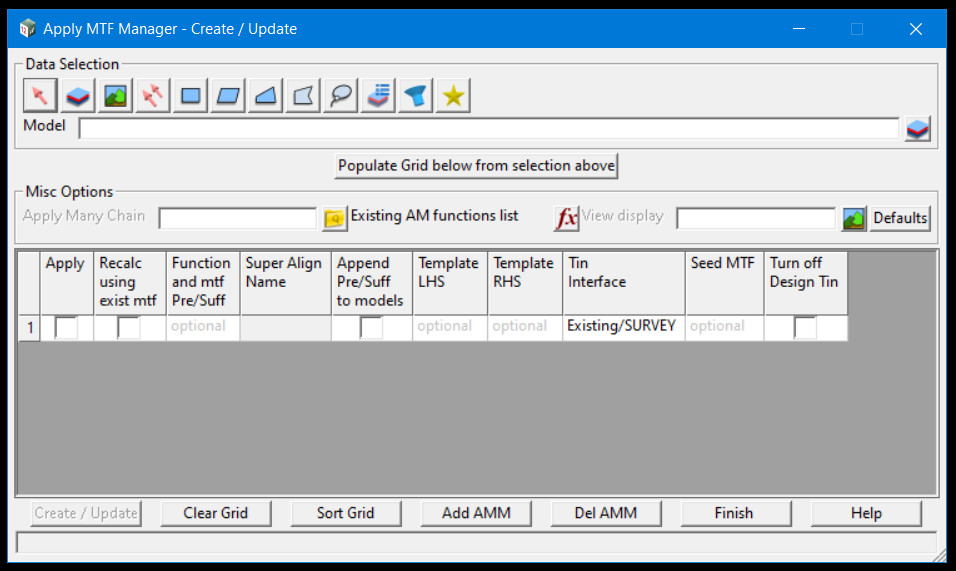The width and height of the screenshot is (956, 571).
Task: Pick the rectangle selection tool
Action: click(190, 96)
